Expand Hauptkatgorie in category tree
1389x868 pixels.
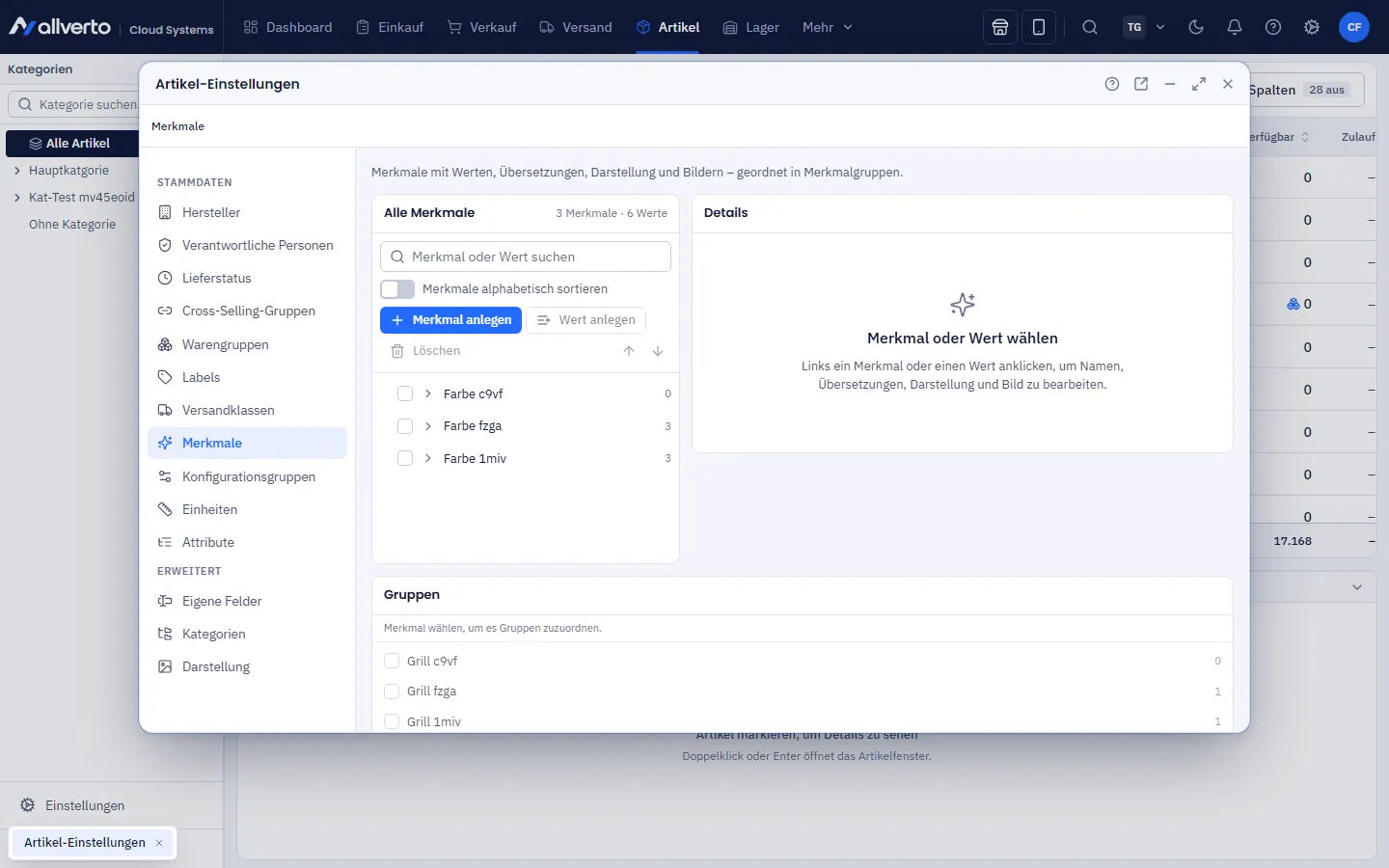(16, 171)
